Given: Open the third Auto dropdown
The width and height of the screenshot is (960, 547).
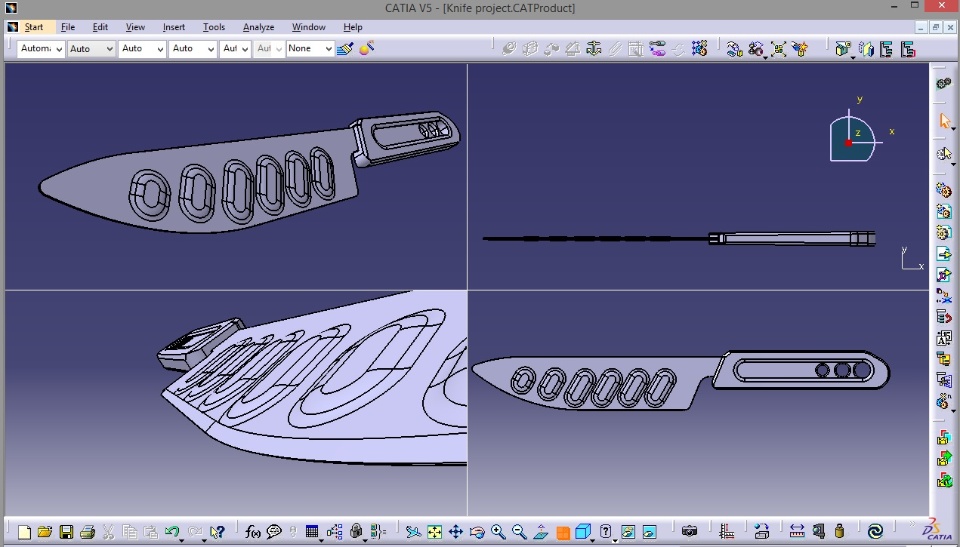Looking at the screenshot, I should pyautogui.click(x=142, y=48).
